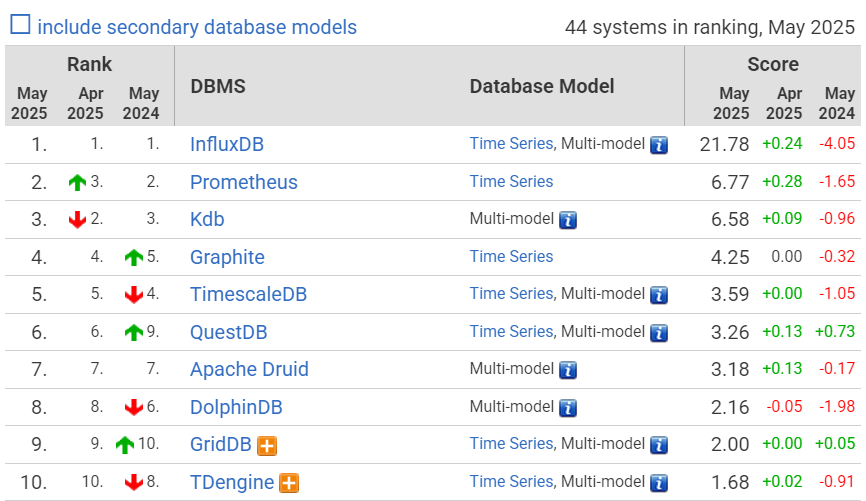The width and height of the screenshot is (866, 501).
Task: Open the TDengine link
Action: tap(232, 483)
